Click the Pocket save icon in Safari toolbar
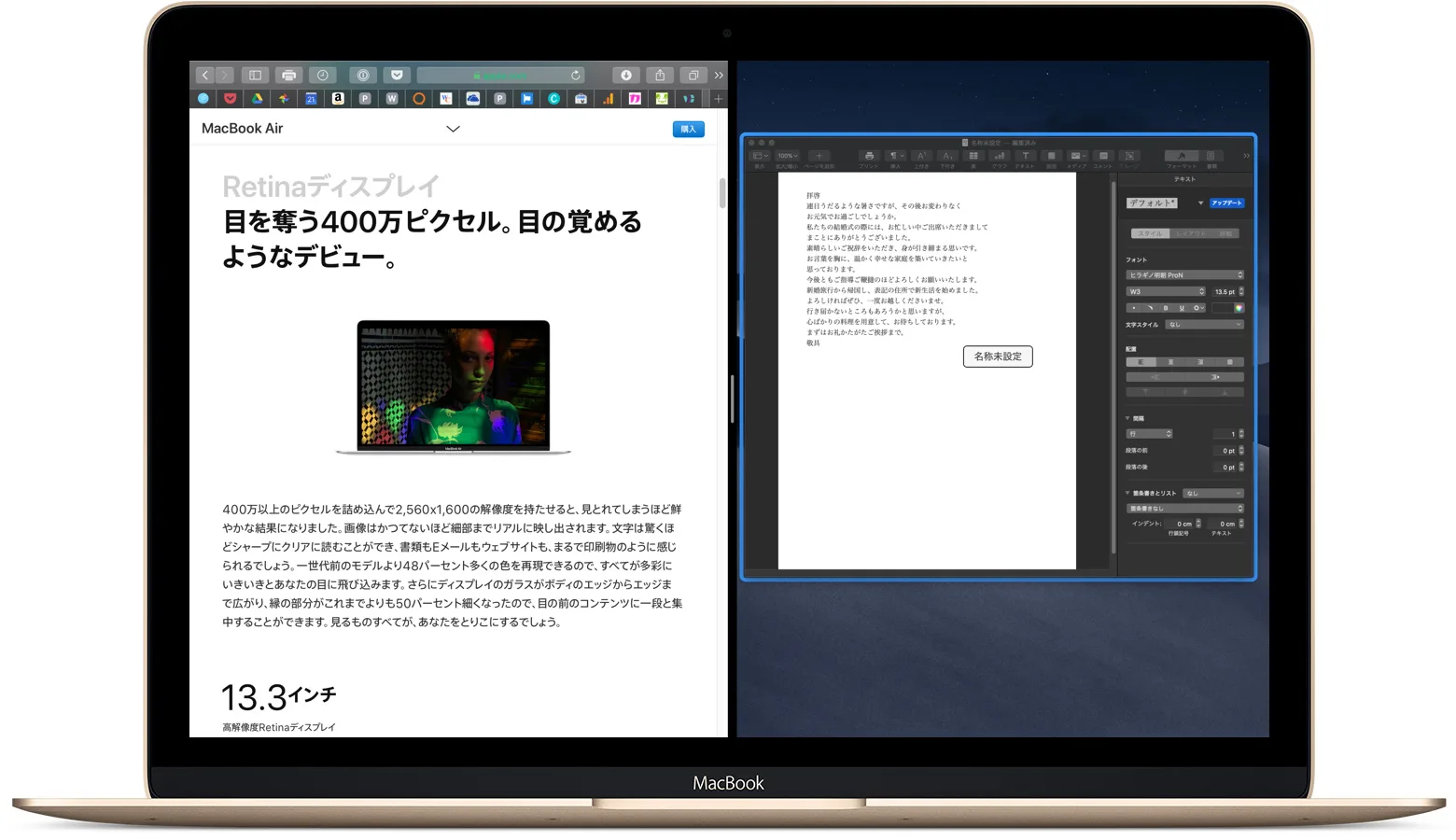Image resolution: width=1456 pixels, height=840 pixels. point(397,76)
